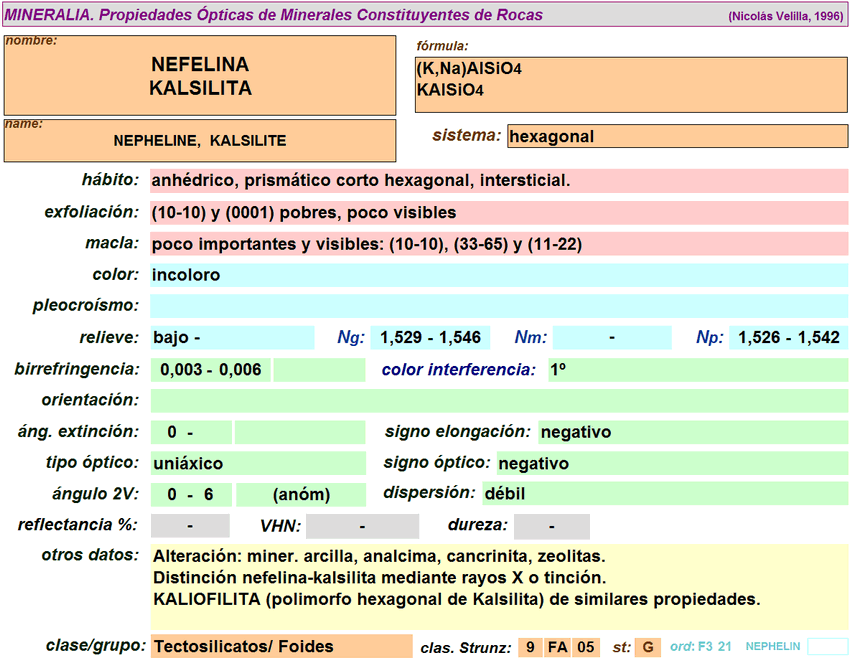Click the signo elongación field showing negativo
850x661 pixels.
[x=692, y=433]
